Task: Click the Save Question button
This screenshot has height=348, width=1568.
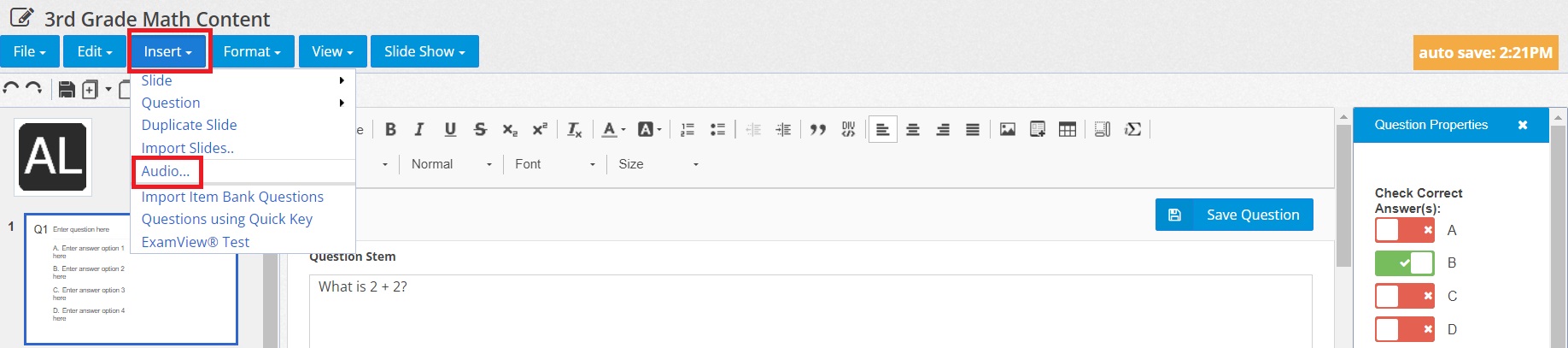Action: (x=1234, y=215)
